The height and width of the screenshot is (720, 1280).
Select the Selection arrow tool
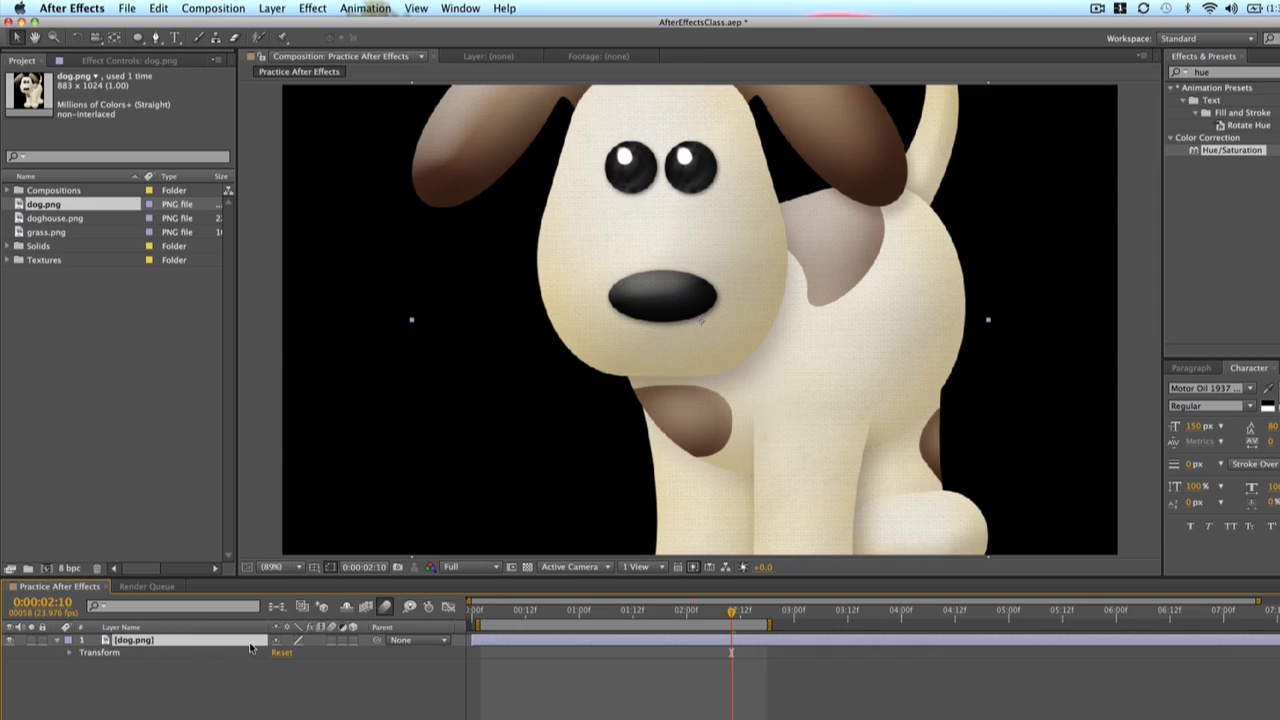(x=17, y=38)
